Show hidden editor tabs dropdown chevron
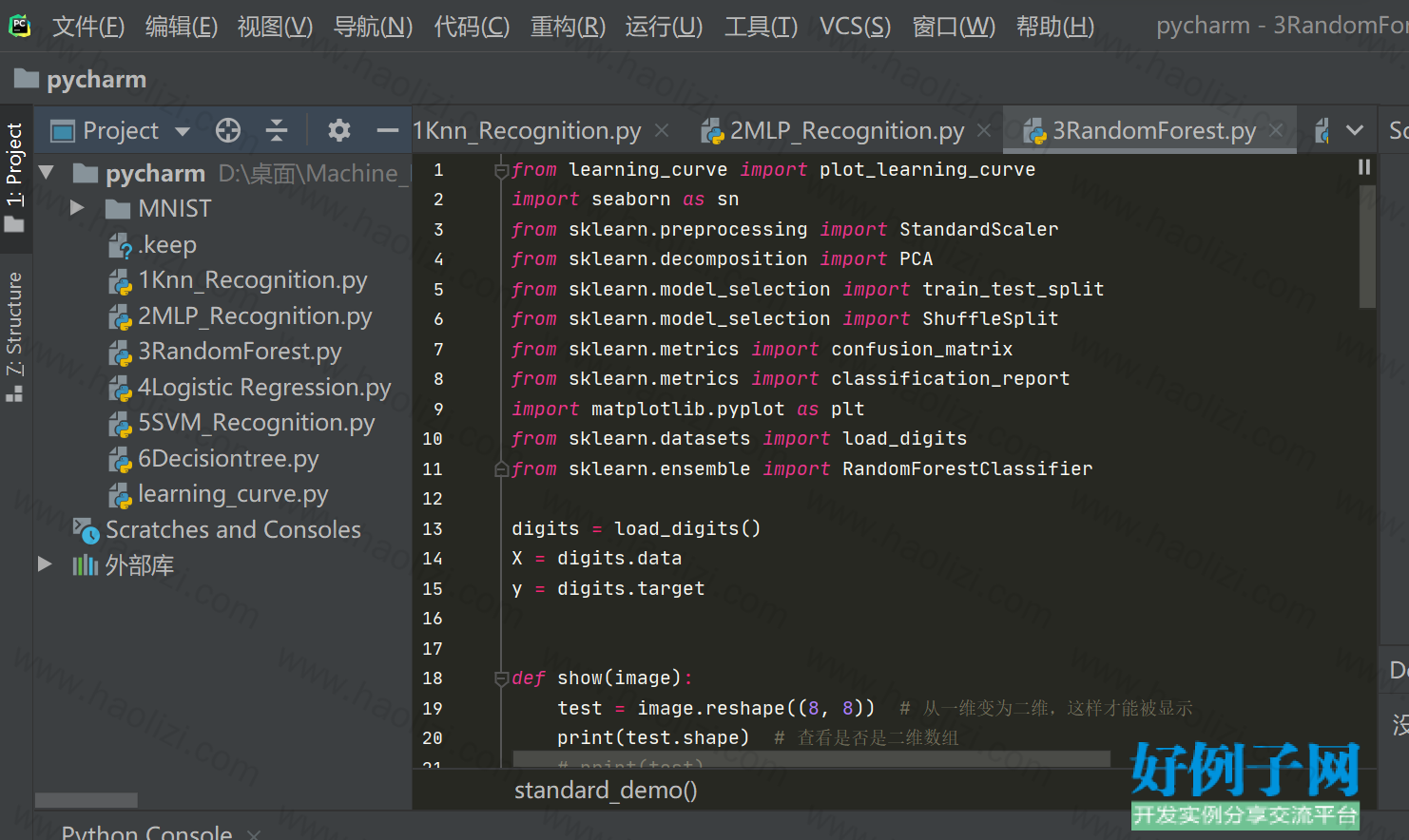This screenshot has height=840, width=1409. 1355,130
